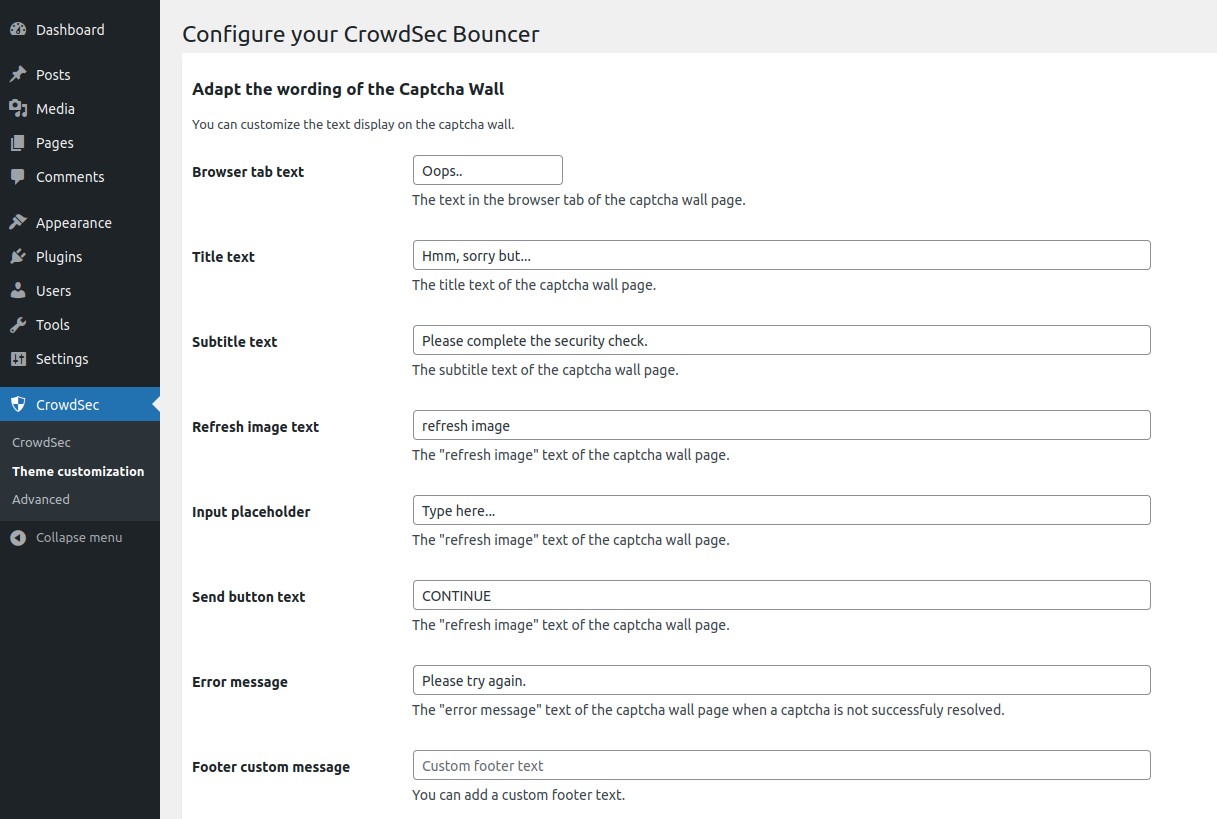Click the Tools wrench icon

pyautogui.click(x=18, y=325)
